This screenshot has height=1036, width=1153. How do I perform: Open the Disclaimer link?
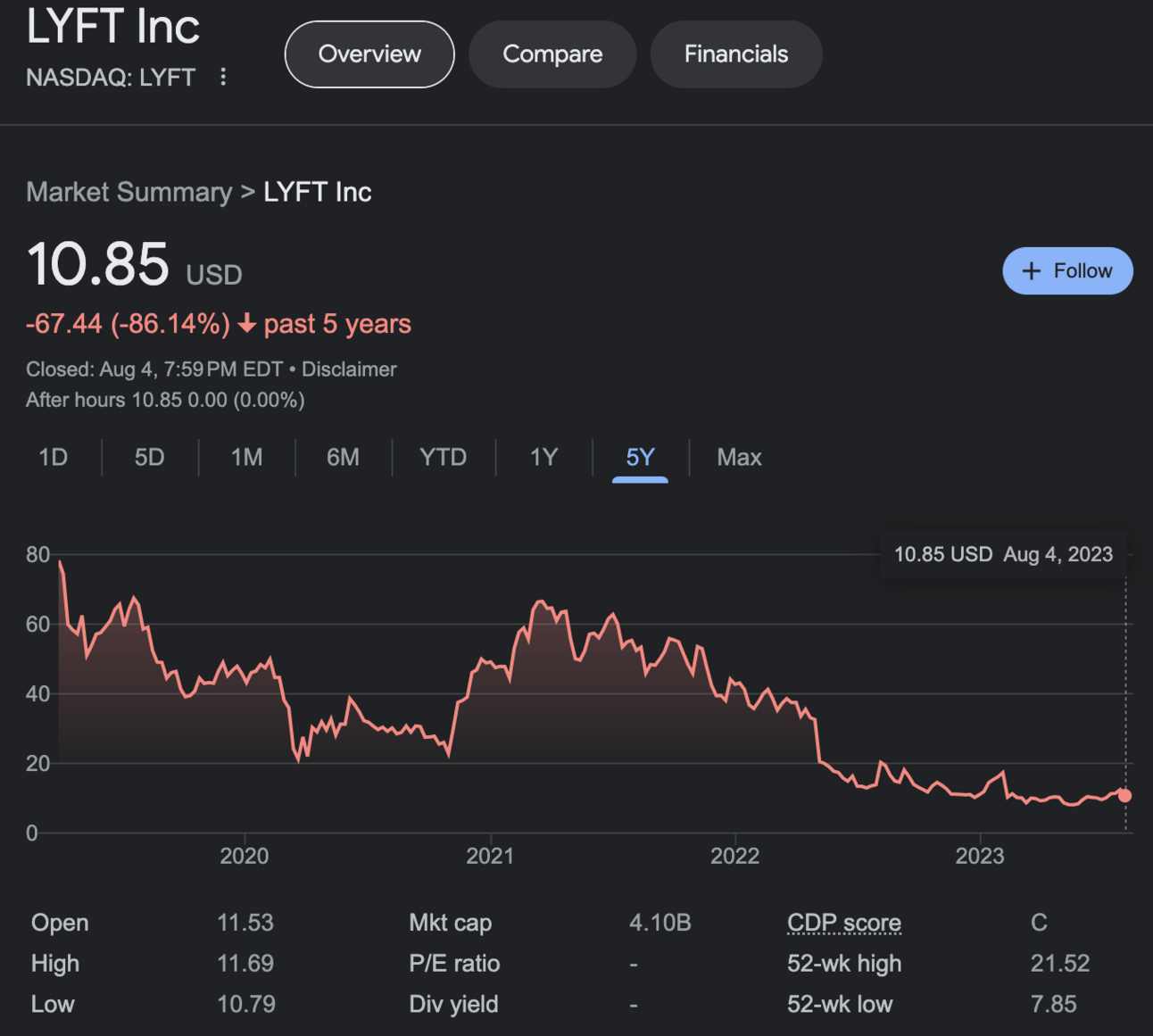(349, 369)
